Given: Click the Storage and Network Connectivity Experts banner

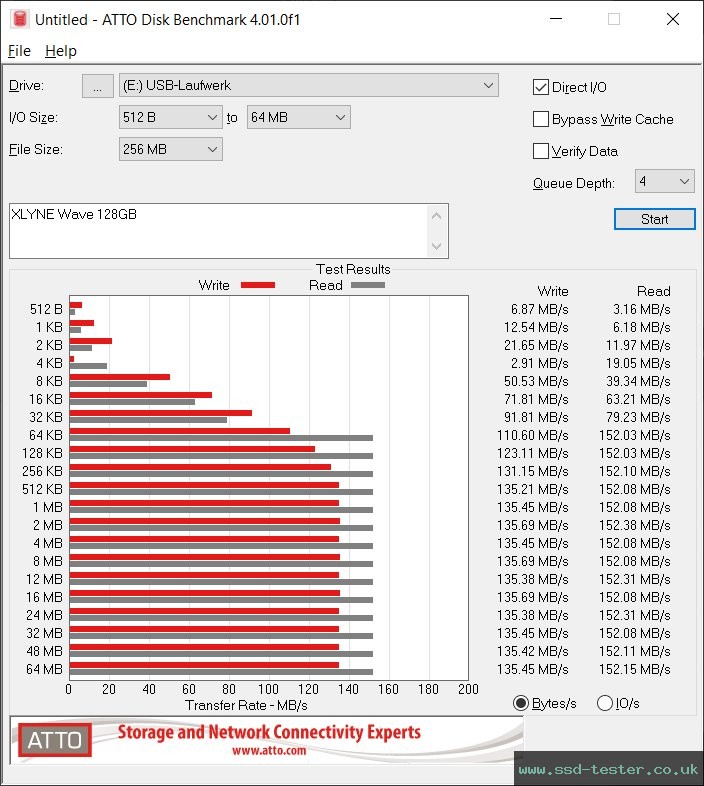Looking at the screenshot, I should [x=269, y=732].
